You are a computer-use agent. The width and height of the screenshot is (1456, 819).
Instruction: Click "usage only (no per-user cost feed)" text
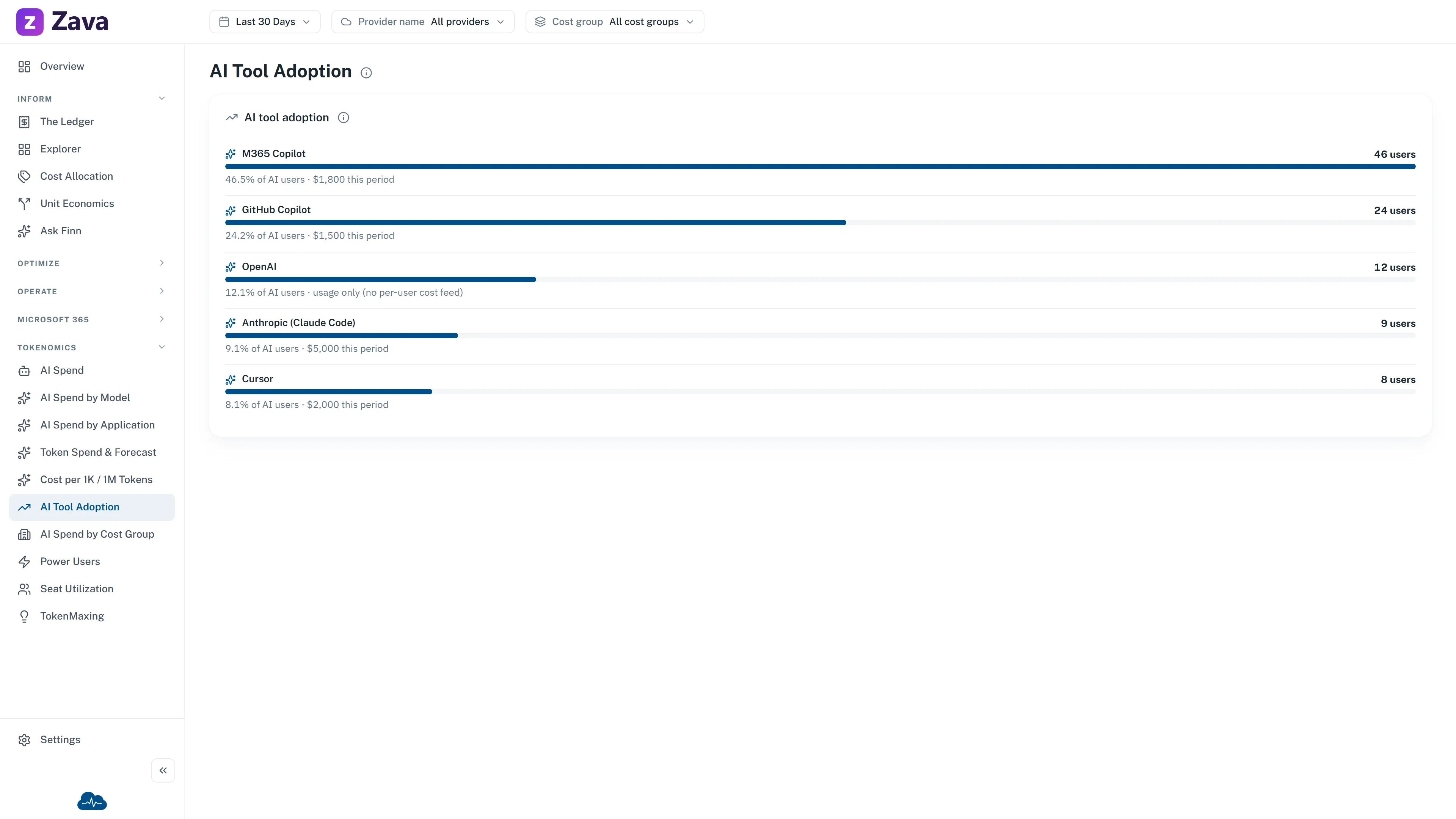(388, 293)
